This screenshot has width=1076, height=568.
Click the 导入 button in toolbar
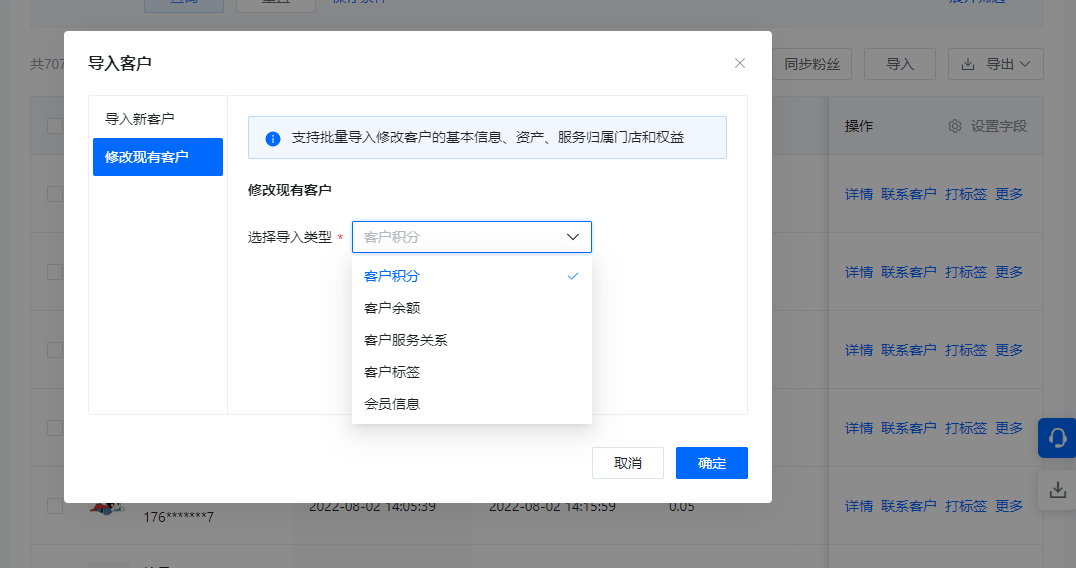pyautogui.click(x=900, y=64)
